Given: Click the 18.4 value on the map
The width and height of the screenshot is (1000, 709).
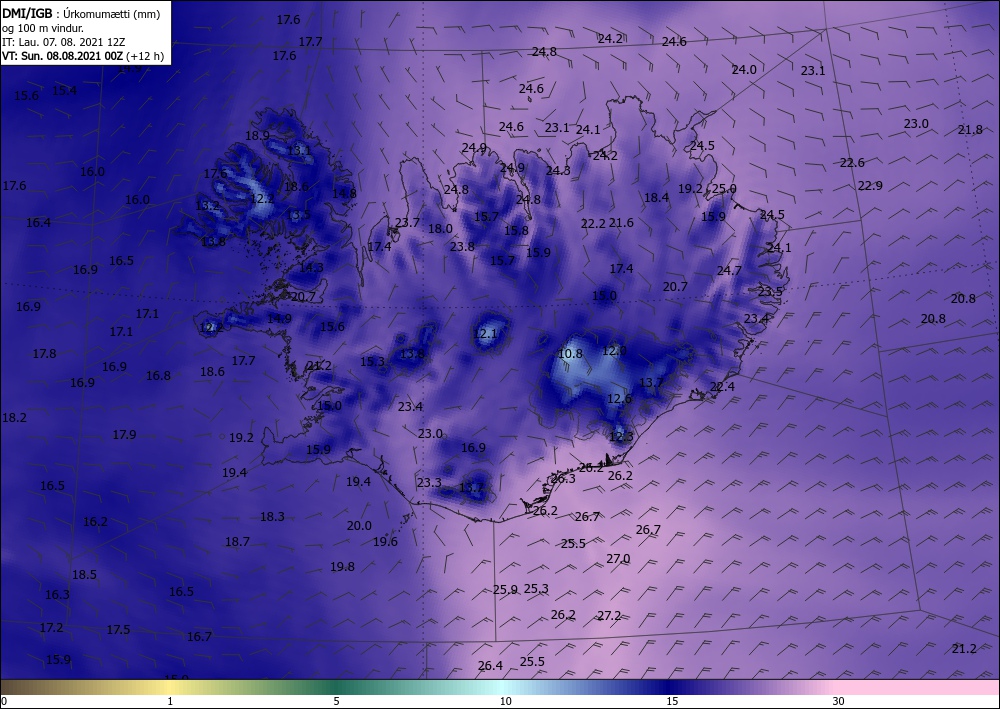Looking at the screenshot, I should [656, 198].
